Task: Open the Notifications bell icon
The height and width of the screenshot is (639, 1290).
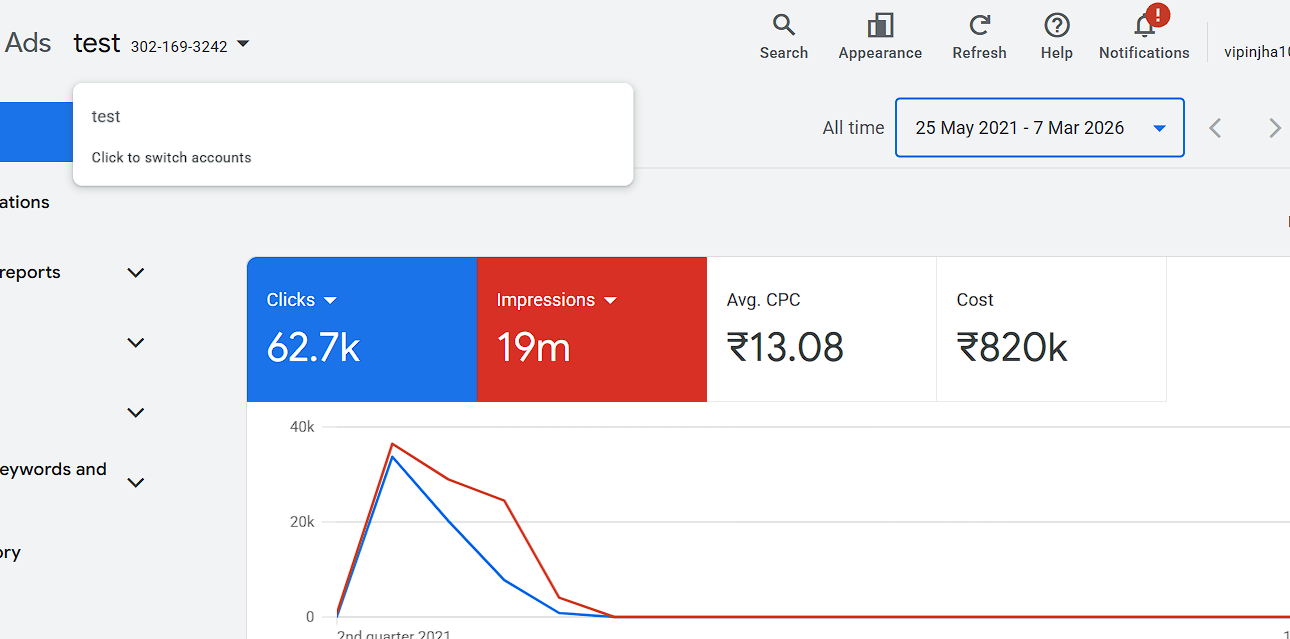Action: [x=1144, y=27]
